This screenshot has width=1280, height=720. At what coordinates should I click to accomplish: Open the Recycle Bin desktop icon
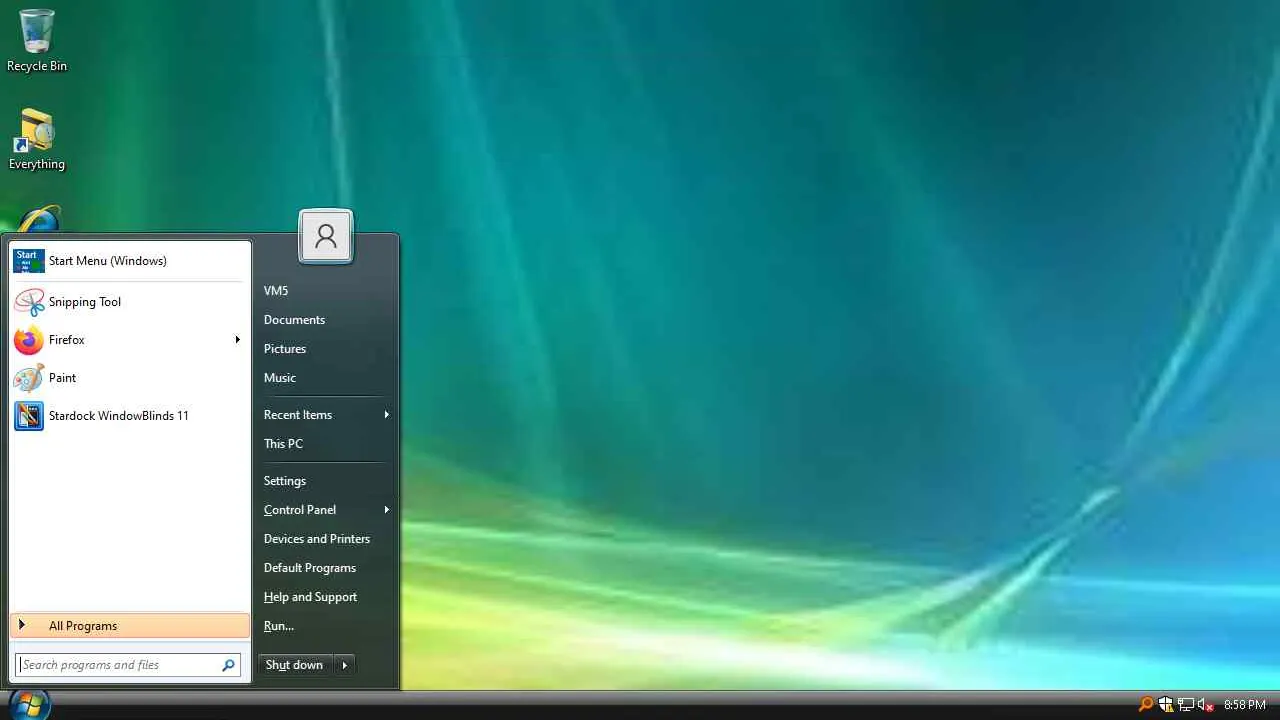click(x=37, y=41)
